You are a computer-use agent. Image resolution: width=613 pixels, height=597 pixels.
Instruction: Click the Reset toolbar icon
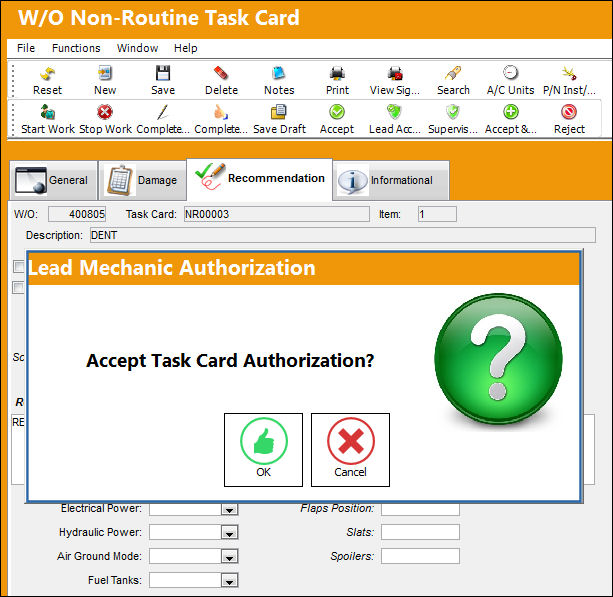[47, 81]
